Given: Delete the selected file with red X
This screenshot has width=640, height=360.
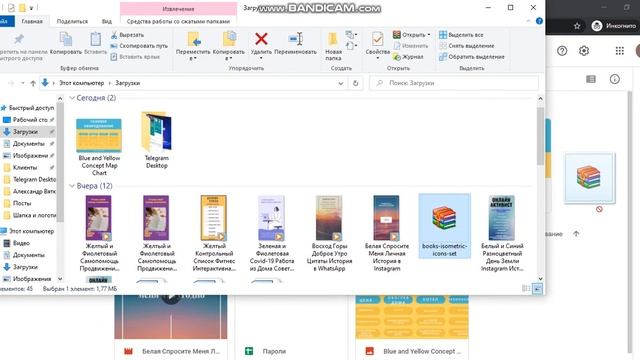Looking at the screenshot, I should (261, 45).
